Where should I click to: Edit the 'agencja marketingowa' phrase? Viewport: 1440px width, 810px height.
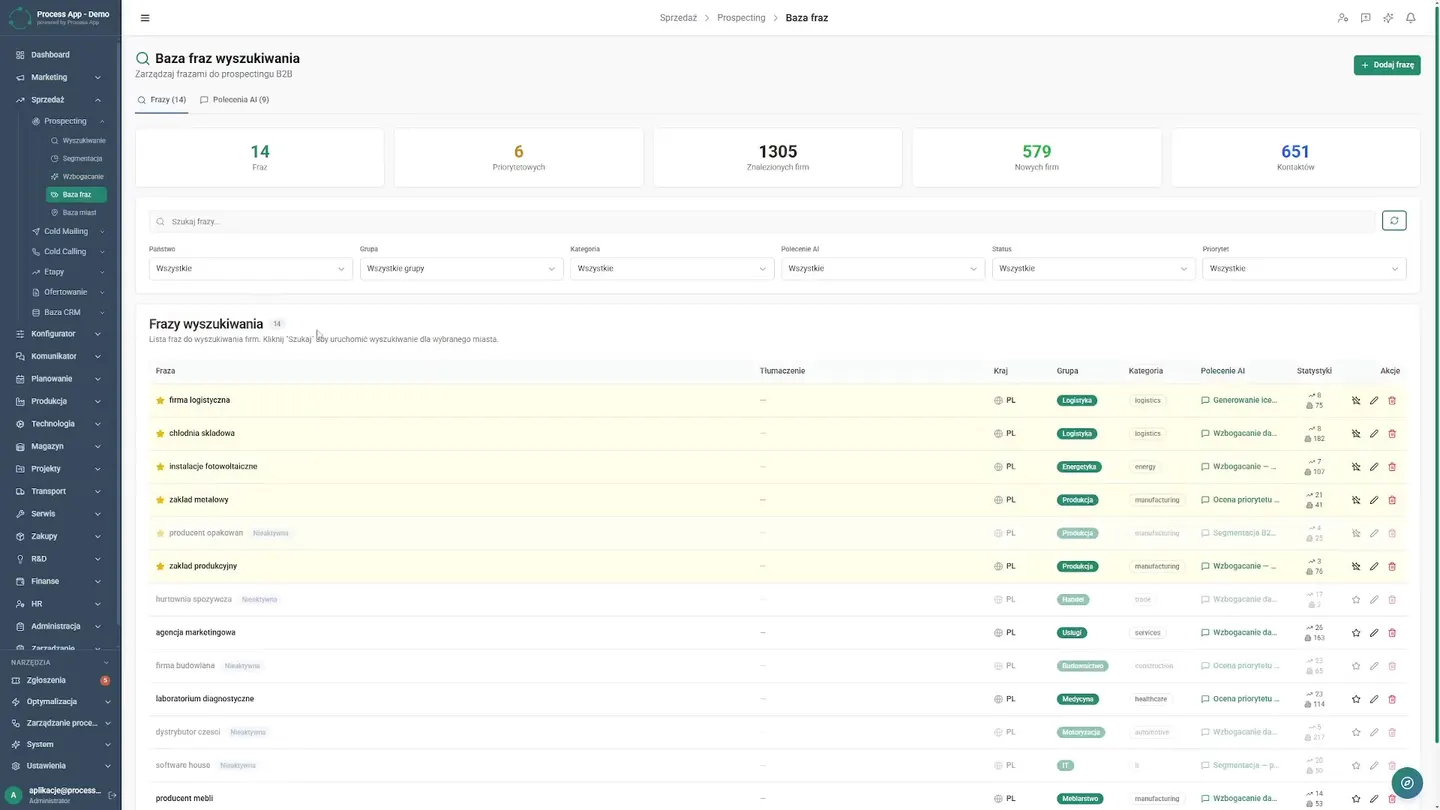(x=1374, y=633)
